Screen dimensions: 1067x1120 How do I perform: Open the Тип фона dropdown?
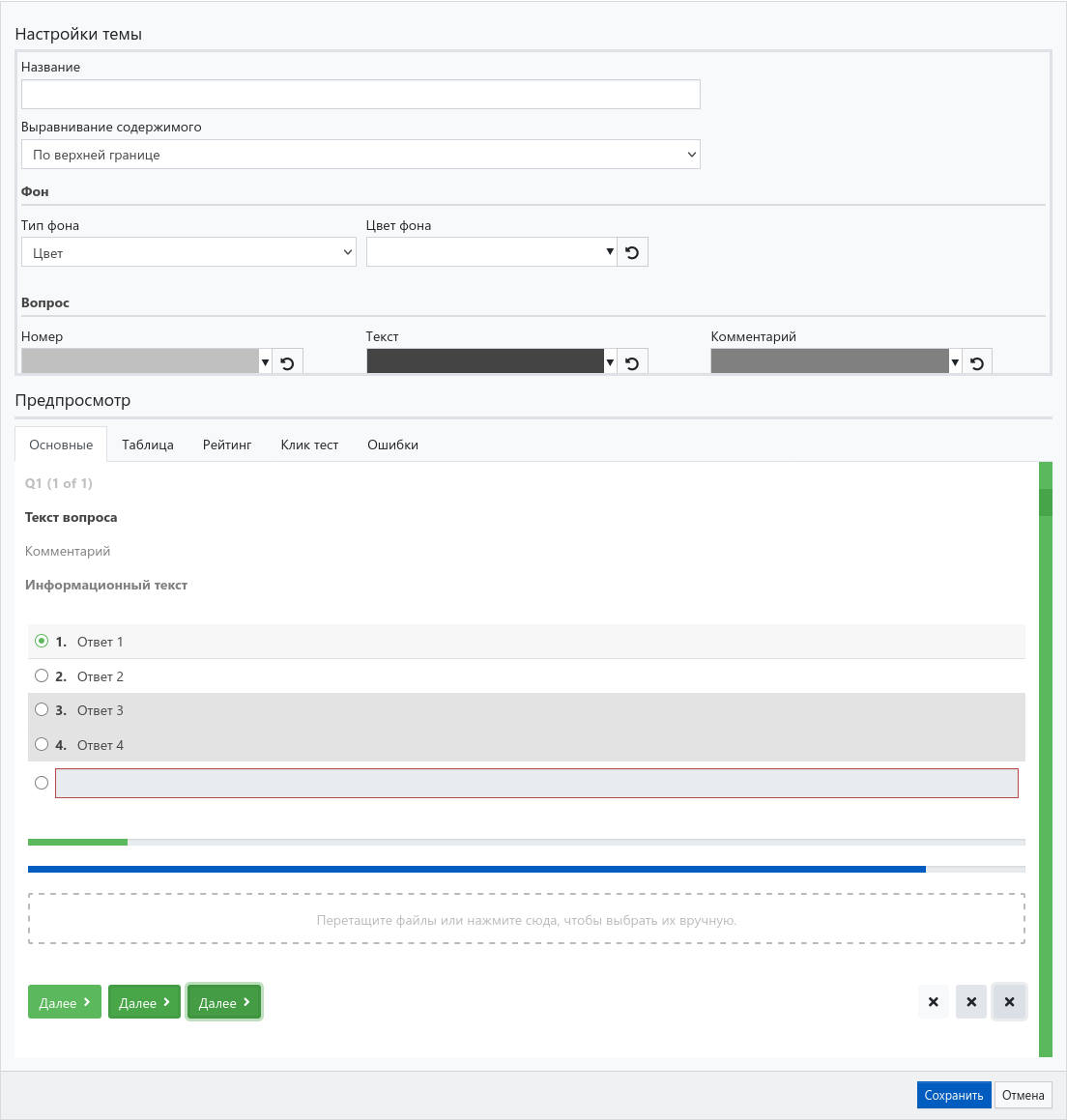pos(188,252)
